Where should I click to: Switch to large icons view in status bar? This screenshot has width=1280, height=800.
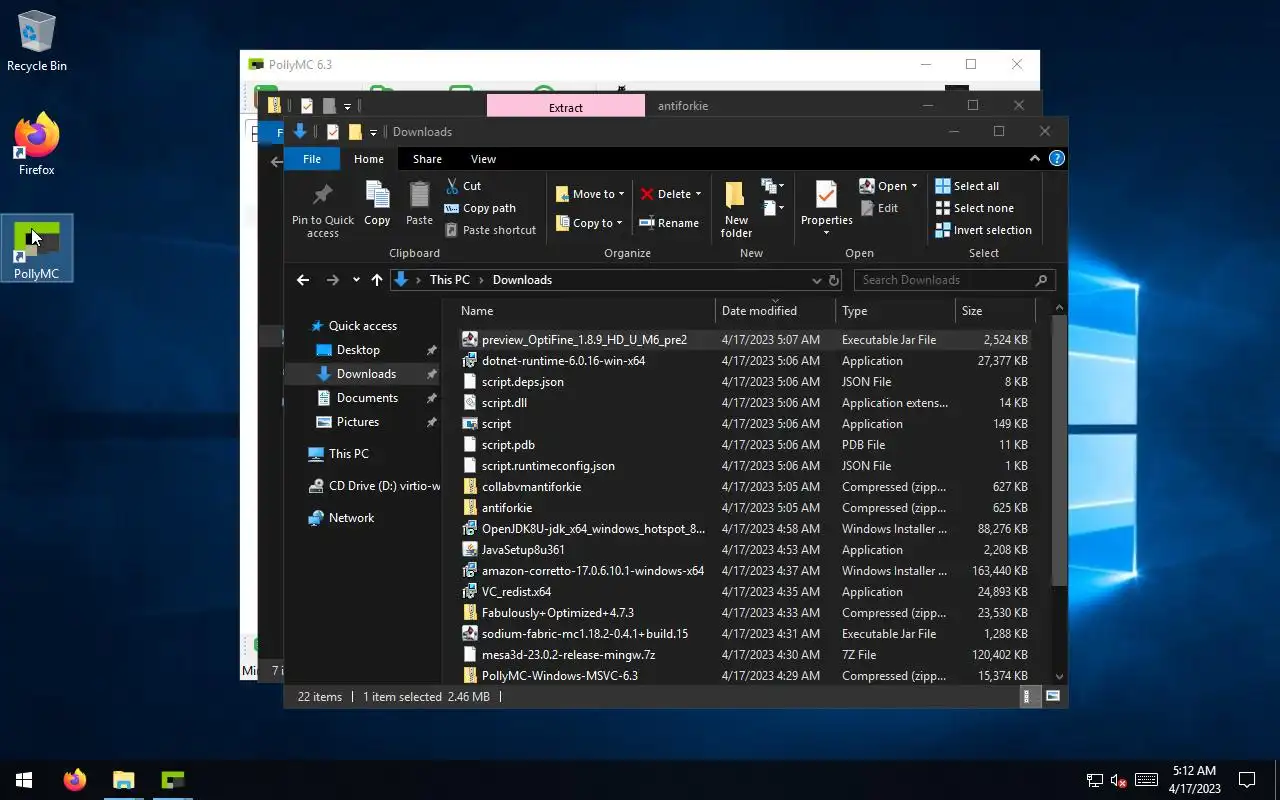coord(1053,696)
